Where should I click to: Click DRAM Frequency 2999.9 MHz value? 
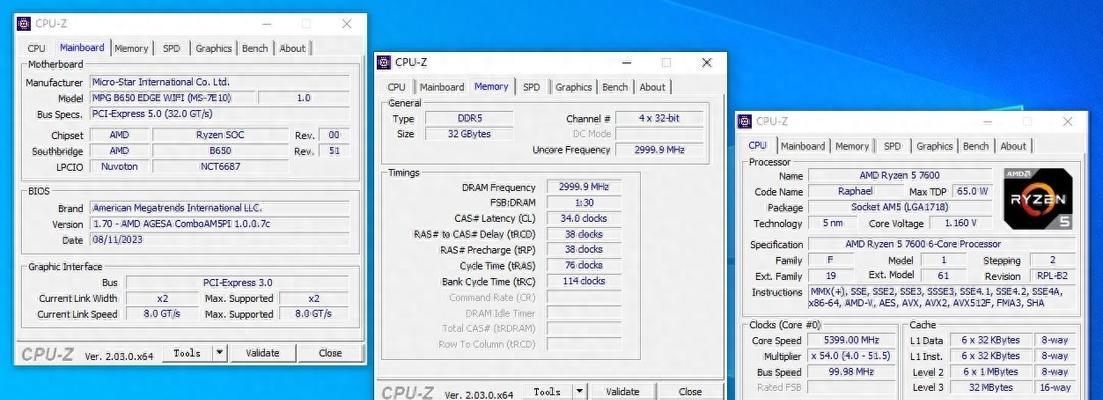pos(584,187)
